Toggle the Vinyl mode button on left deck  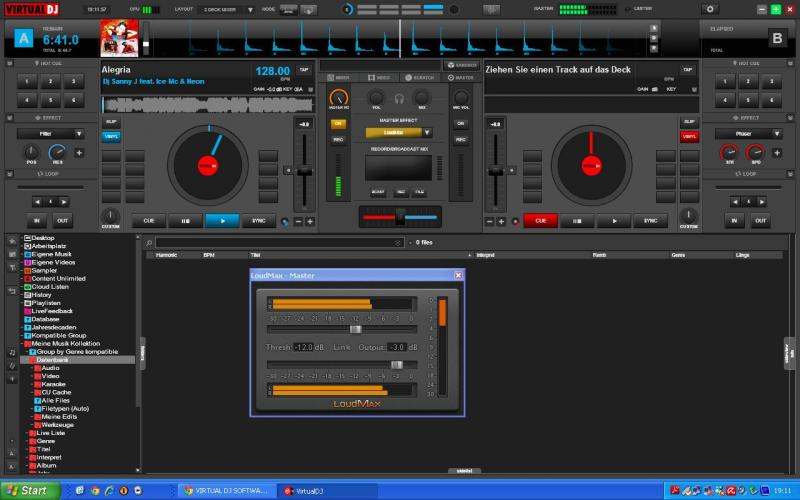(x=111, y=136)
